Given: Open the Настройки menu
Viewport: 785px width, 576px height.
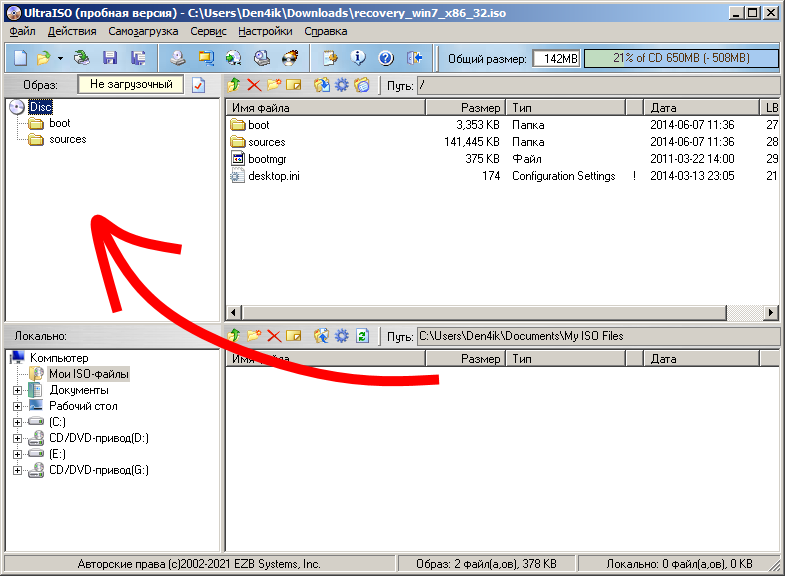Looking at the screenshot, I should click(265, 31).
